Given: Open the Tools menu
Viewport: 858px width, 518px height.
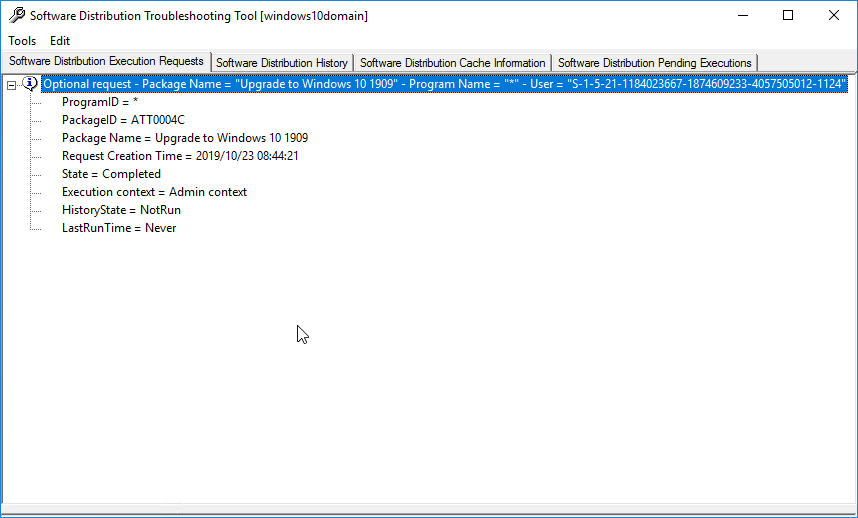Looking at the screenshot, I should [22, 41].
